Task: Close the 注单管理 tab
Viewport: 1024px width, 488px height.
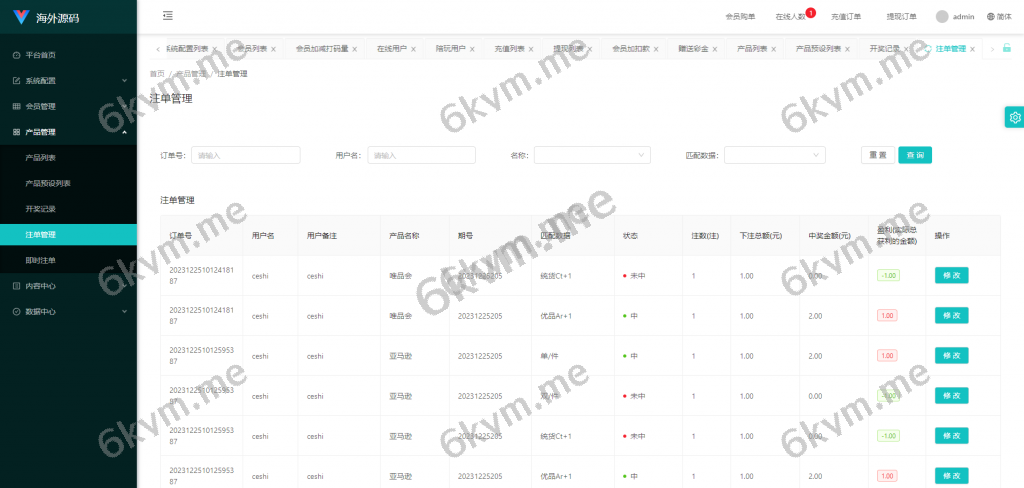Action: point(972,49)
